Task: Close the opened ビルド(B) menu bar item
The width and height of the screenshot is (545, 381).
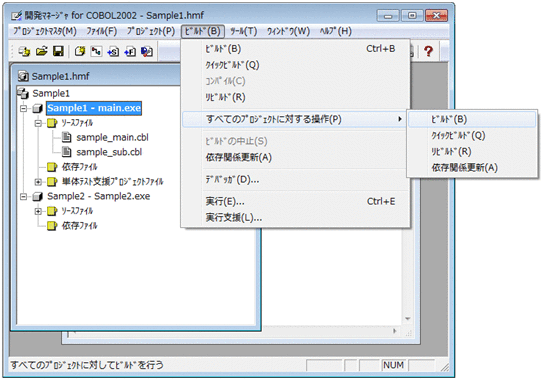Action: click(203, 31)
